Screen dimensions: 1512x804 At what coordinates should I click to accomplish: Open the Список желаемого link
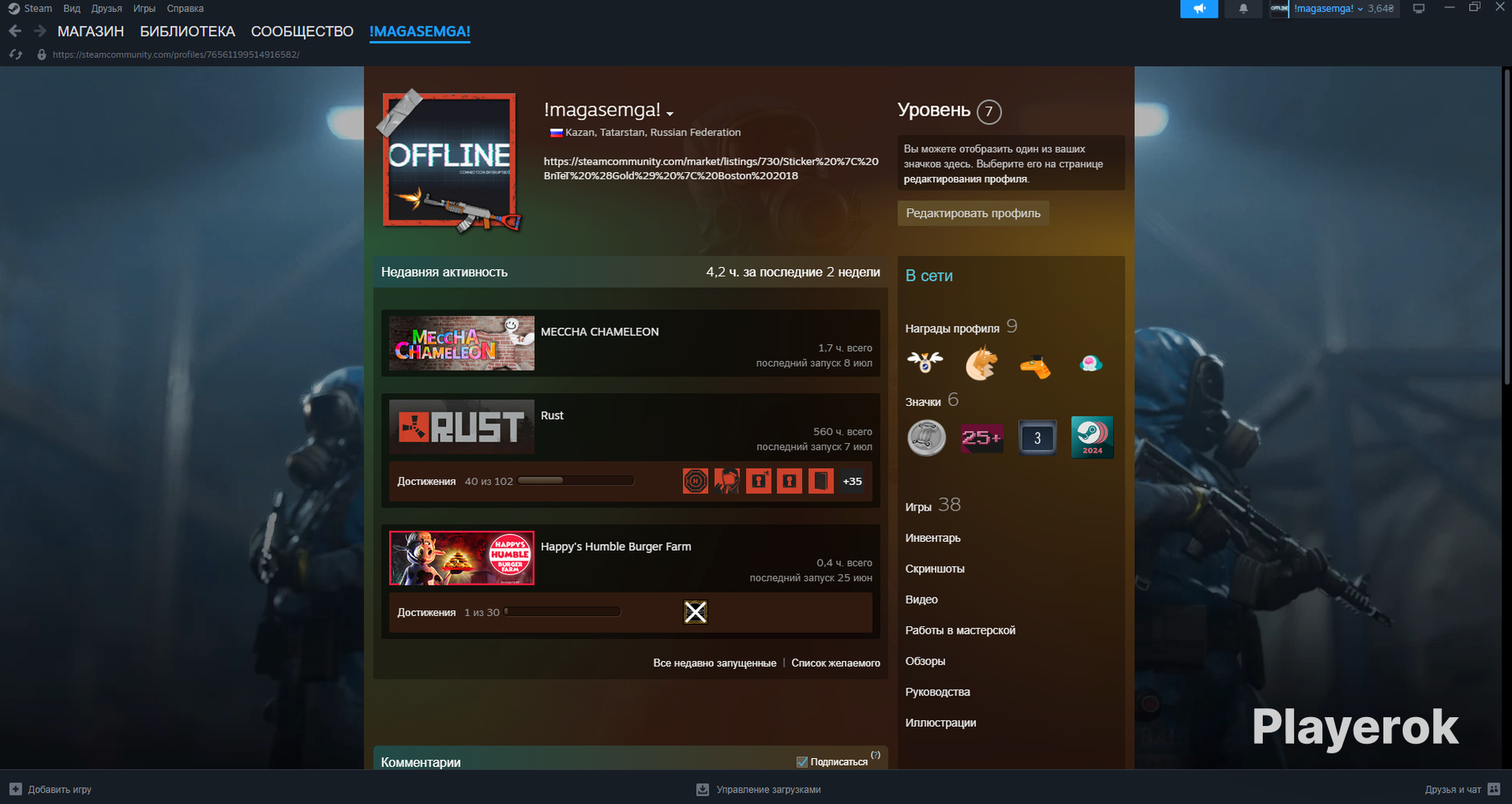pyautogui.click(x=836, y=662)
